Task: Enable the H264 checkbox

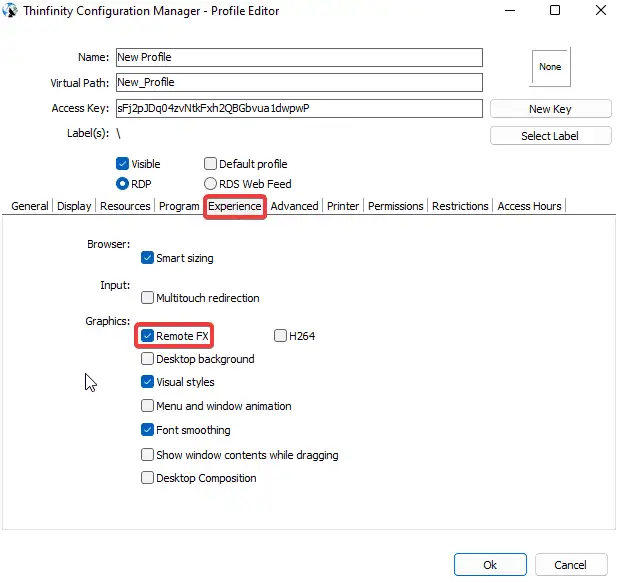Action: (x=280, y=336)
